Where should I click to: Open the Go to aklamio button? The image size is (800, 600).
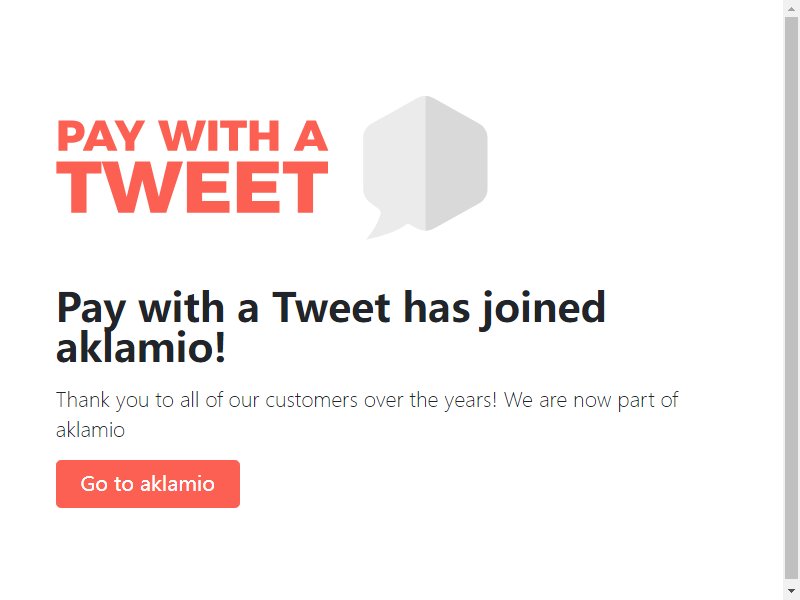pyautogui.click(x=148, y=484)
